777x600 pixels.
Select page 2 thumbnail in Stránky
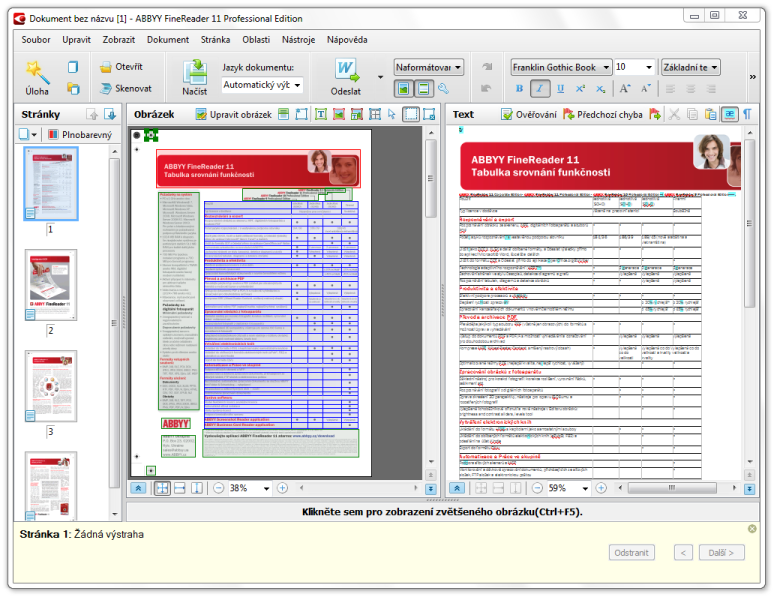50,285
